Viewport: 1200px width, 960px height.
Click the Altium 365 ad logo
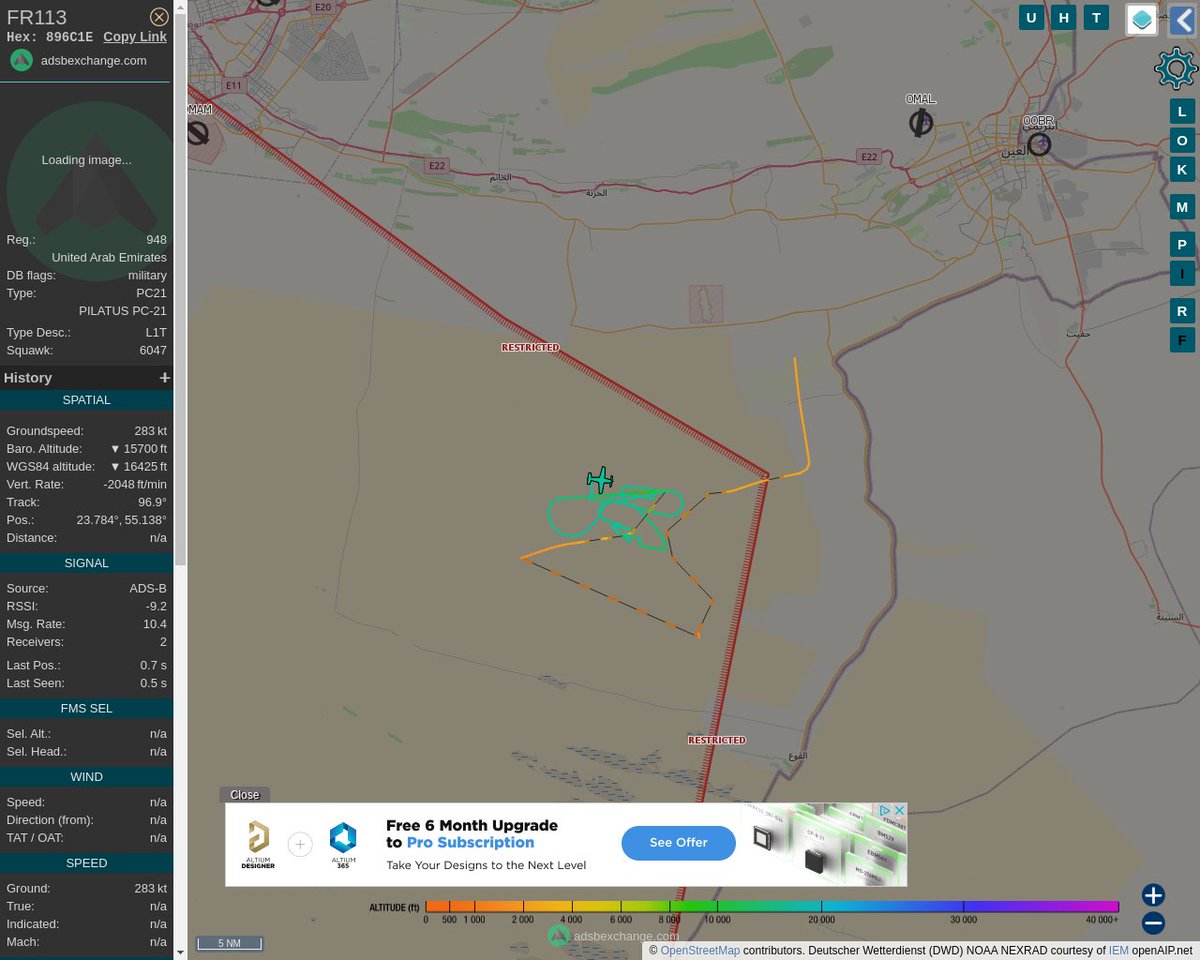click(343, 844)
